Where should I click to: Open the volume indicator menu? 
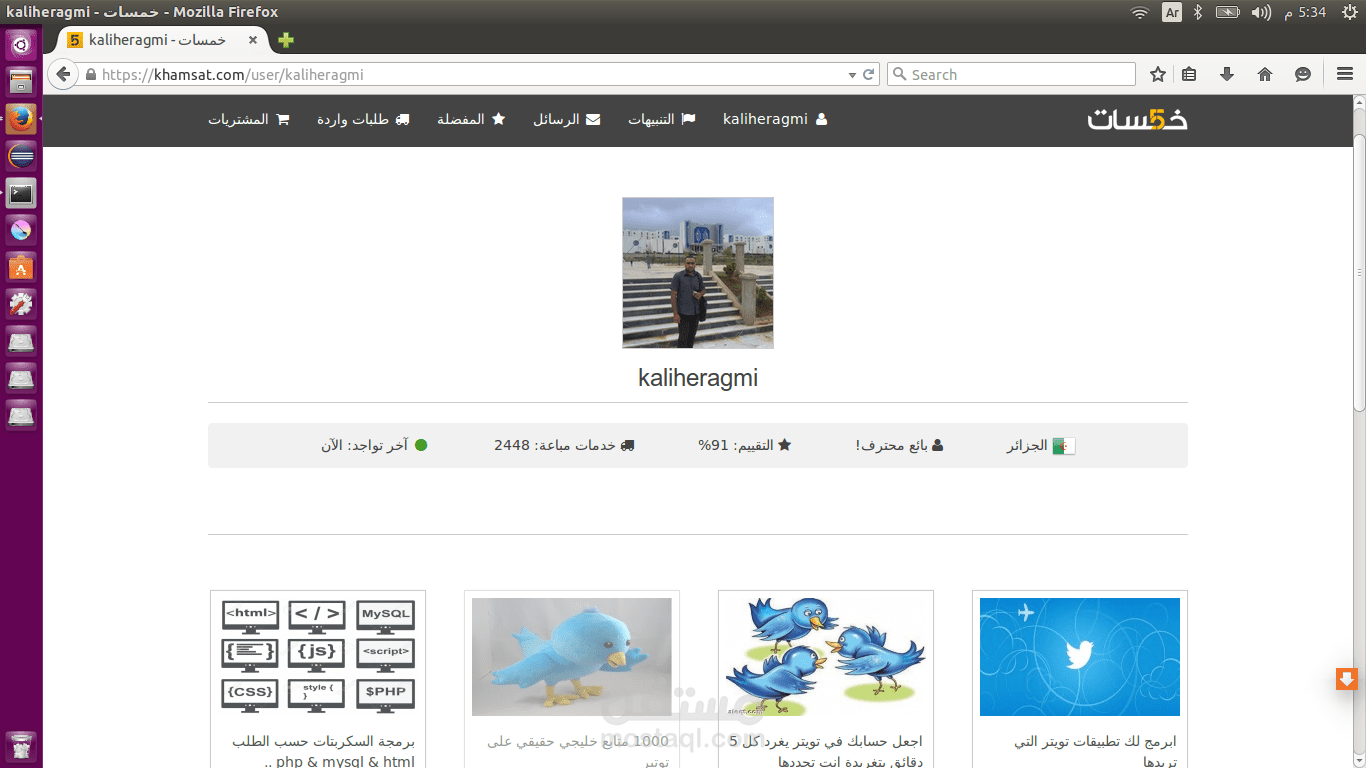pyautogui.click(x=1260, y=12)
